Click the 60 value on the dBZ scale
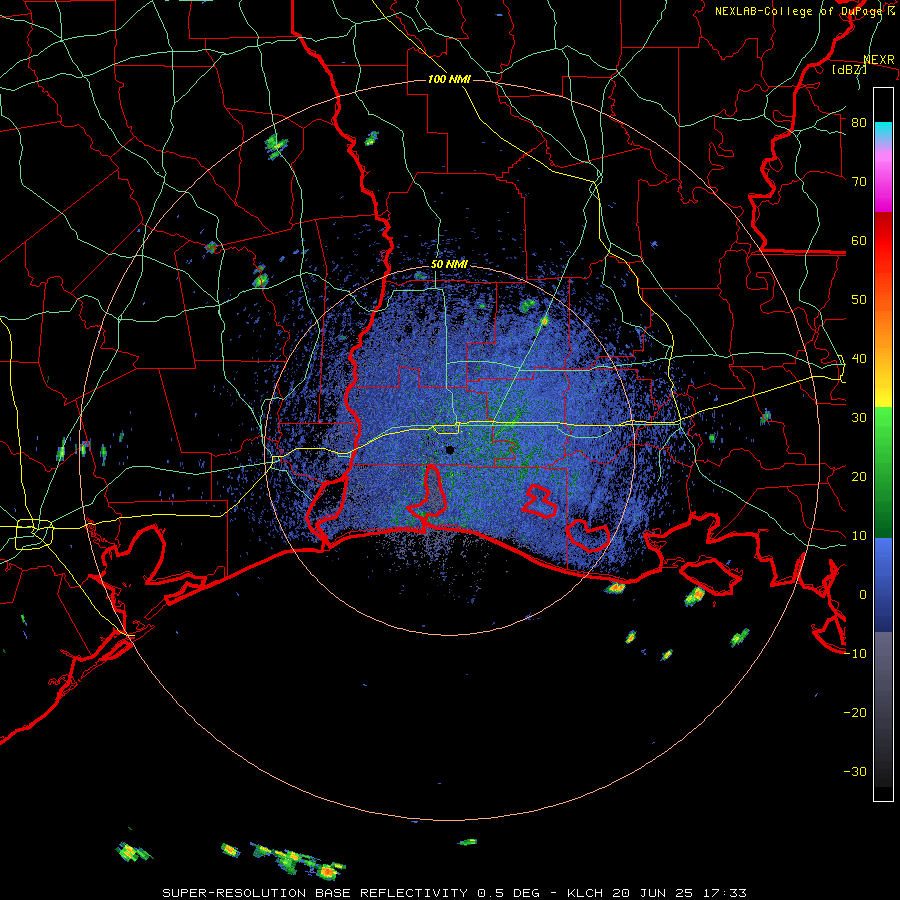This screenshot has height=900, width=900. click(859, 241)
